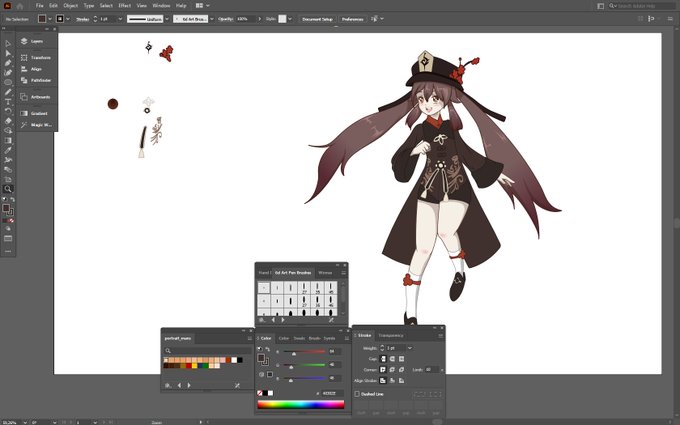Screen dimensions: 680x425
Task: Click the blue B slider in Color panel
Action: [x=304, y=379]
